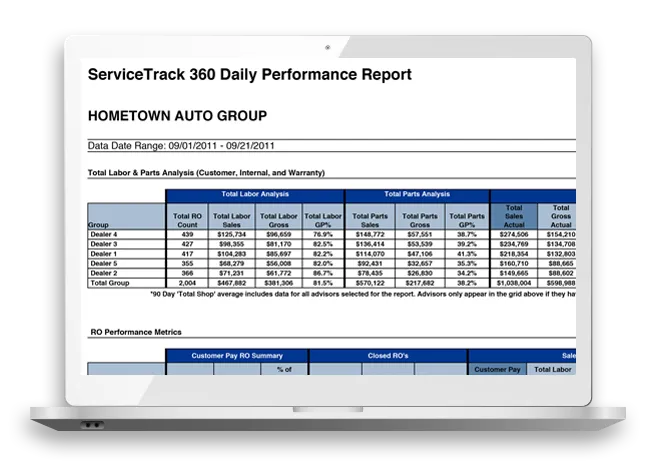Click Total Group RO count 2,004
Image resolution: width=650 pixels, height=469 pixels.
coord(187,283)
